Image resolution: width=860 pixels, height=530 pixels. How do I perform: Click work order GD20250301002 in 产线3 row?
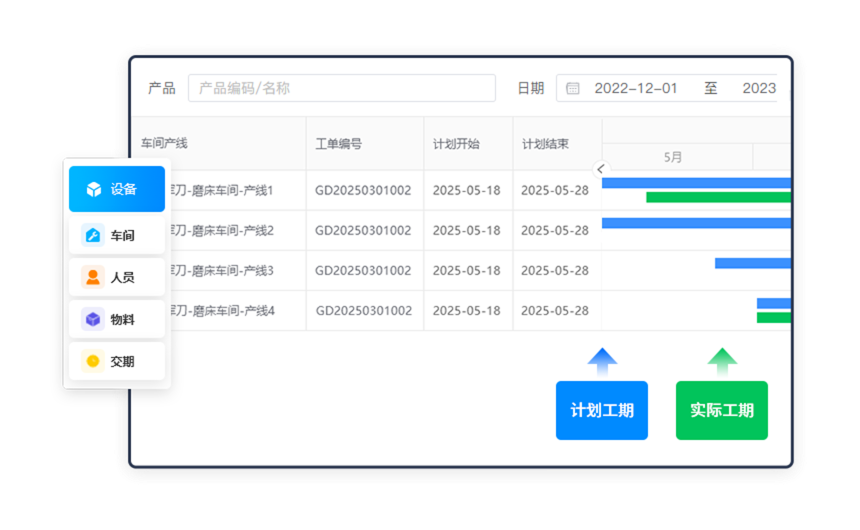[363, 270]
